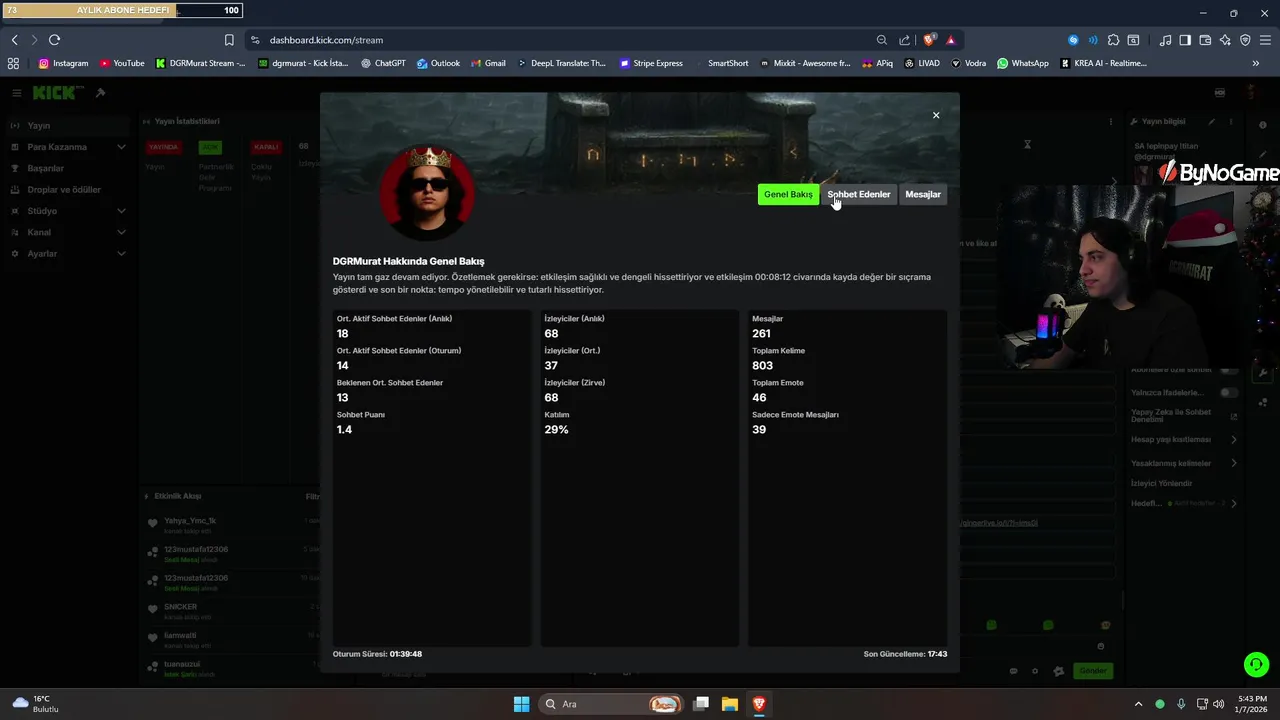Open chat settings gear next to Gönder

(x=1059, y=671)
